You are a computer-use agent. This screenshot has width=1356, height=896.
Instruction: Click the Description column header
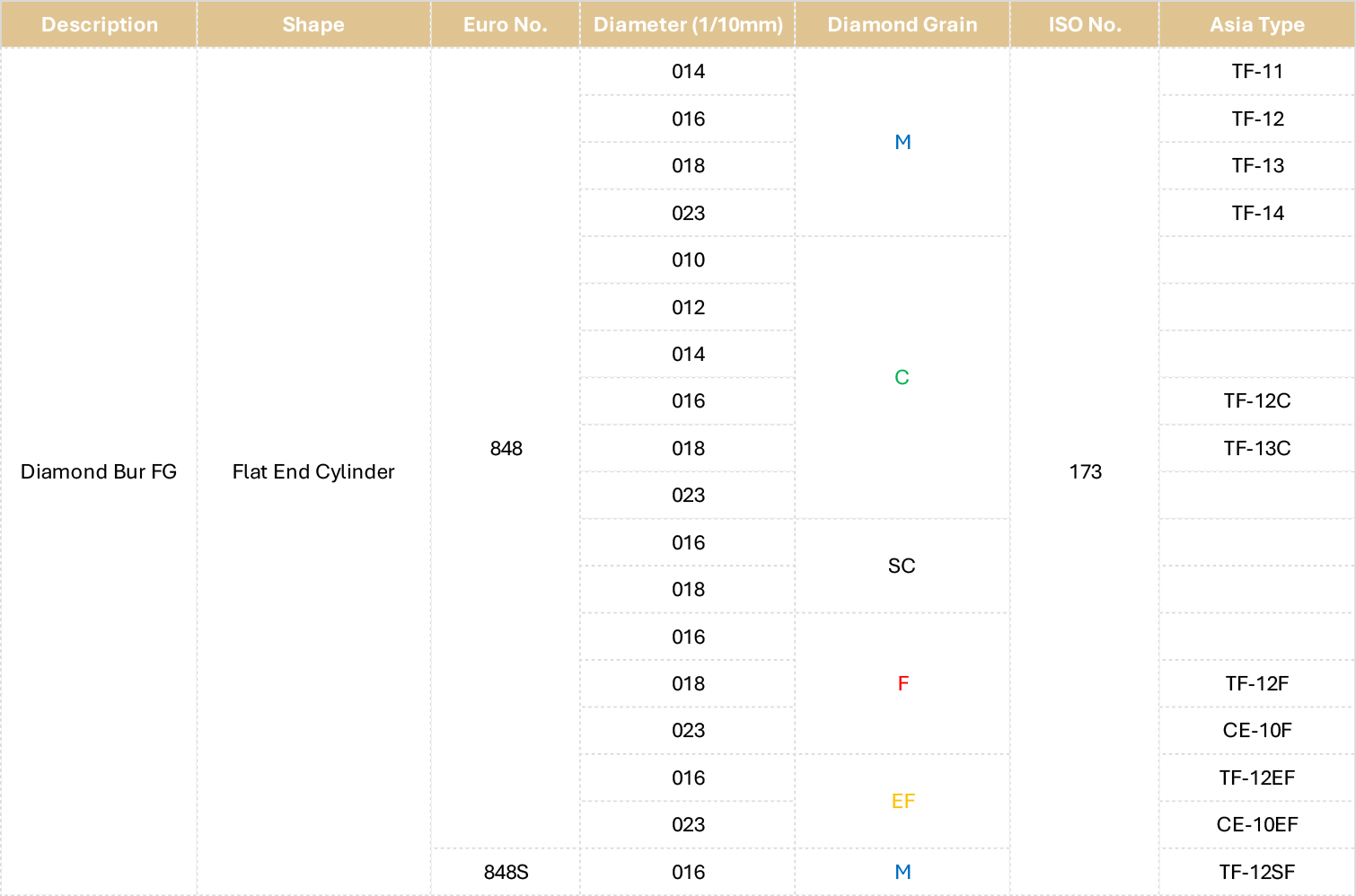click(99, 24)
